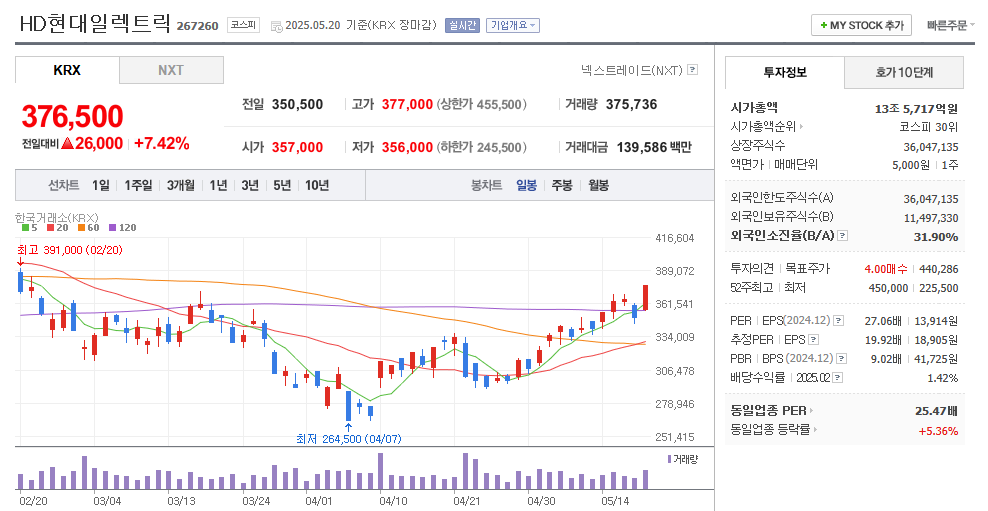988x511 pixels.
Task: Click the purple 120-day average legend square
Action: (x=112, y=228)
